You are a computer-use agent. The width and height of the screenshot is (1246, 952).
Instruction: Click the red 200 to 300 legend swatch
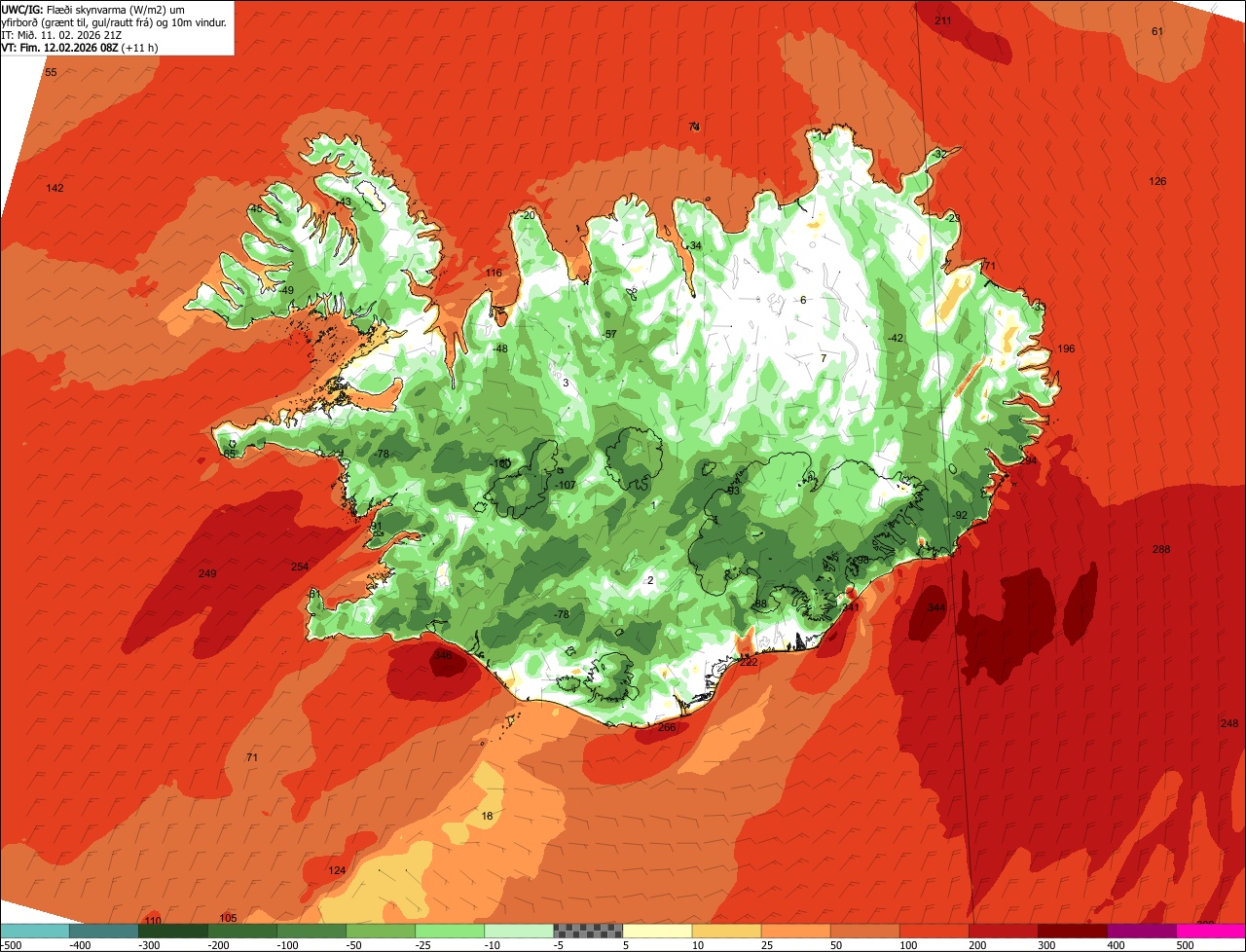pos(1004,931)
